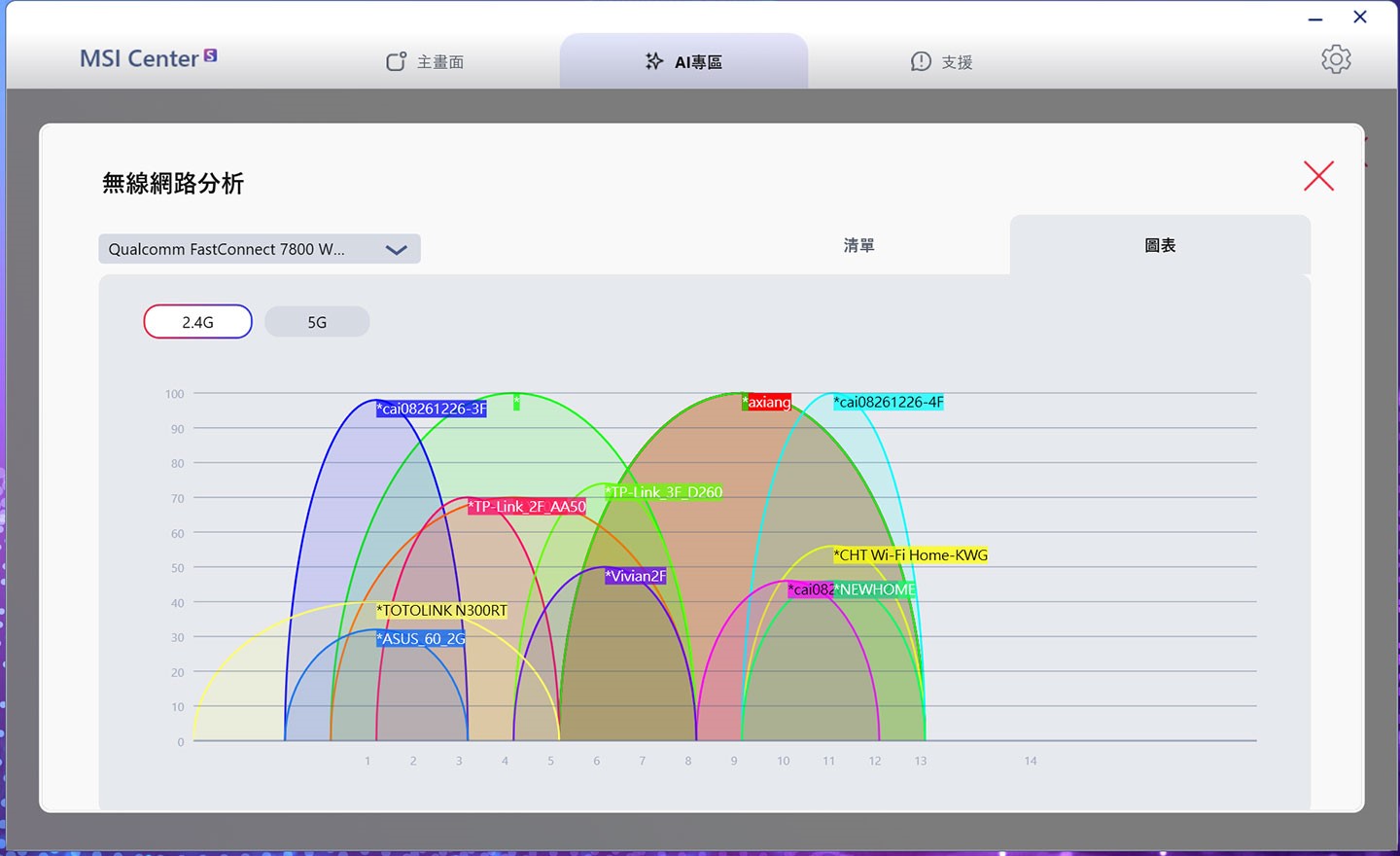Close the wireless network analysis panel
The height and width of the screenshot is (856, 1400).
coord(1318,176)
